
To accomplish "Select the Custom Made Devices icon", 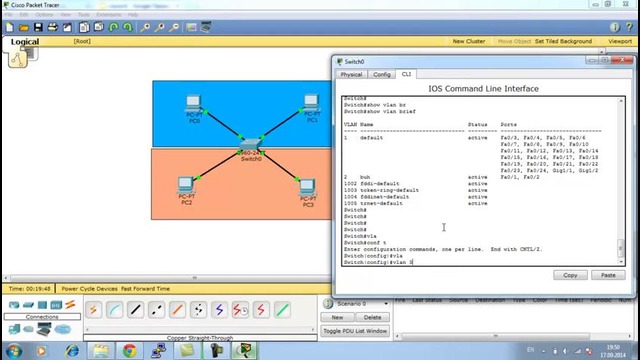I will [x=44, y=329].
